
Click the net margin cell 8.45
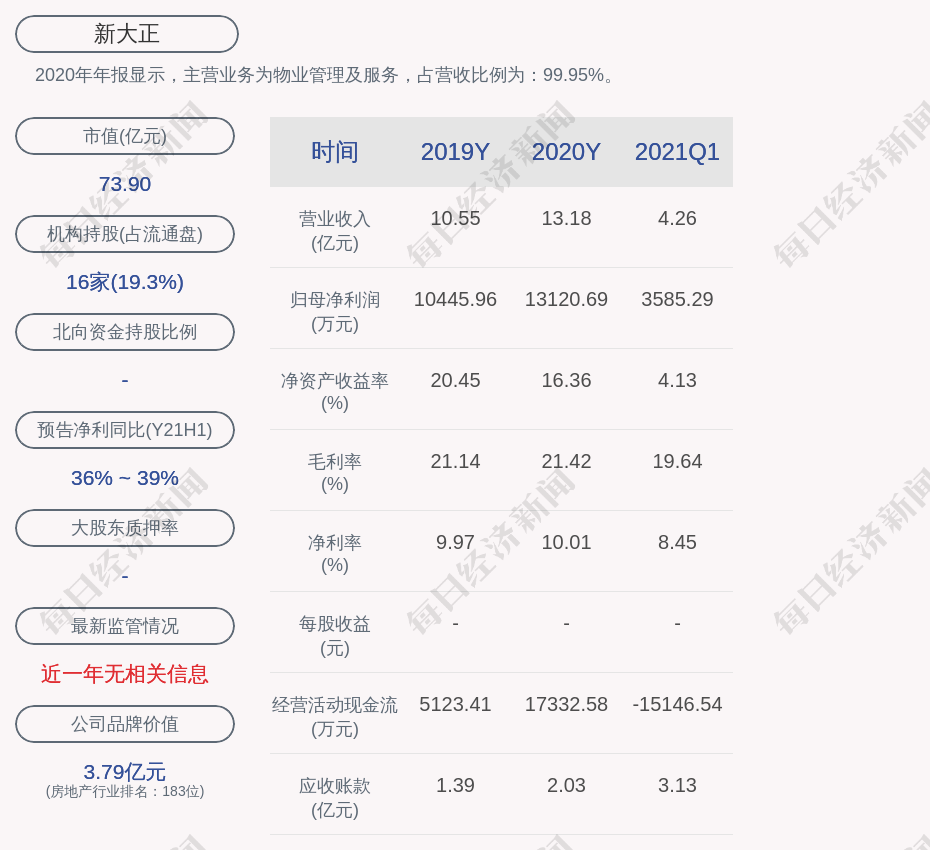[677, 542]
